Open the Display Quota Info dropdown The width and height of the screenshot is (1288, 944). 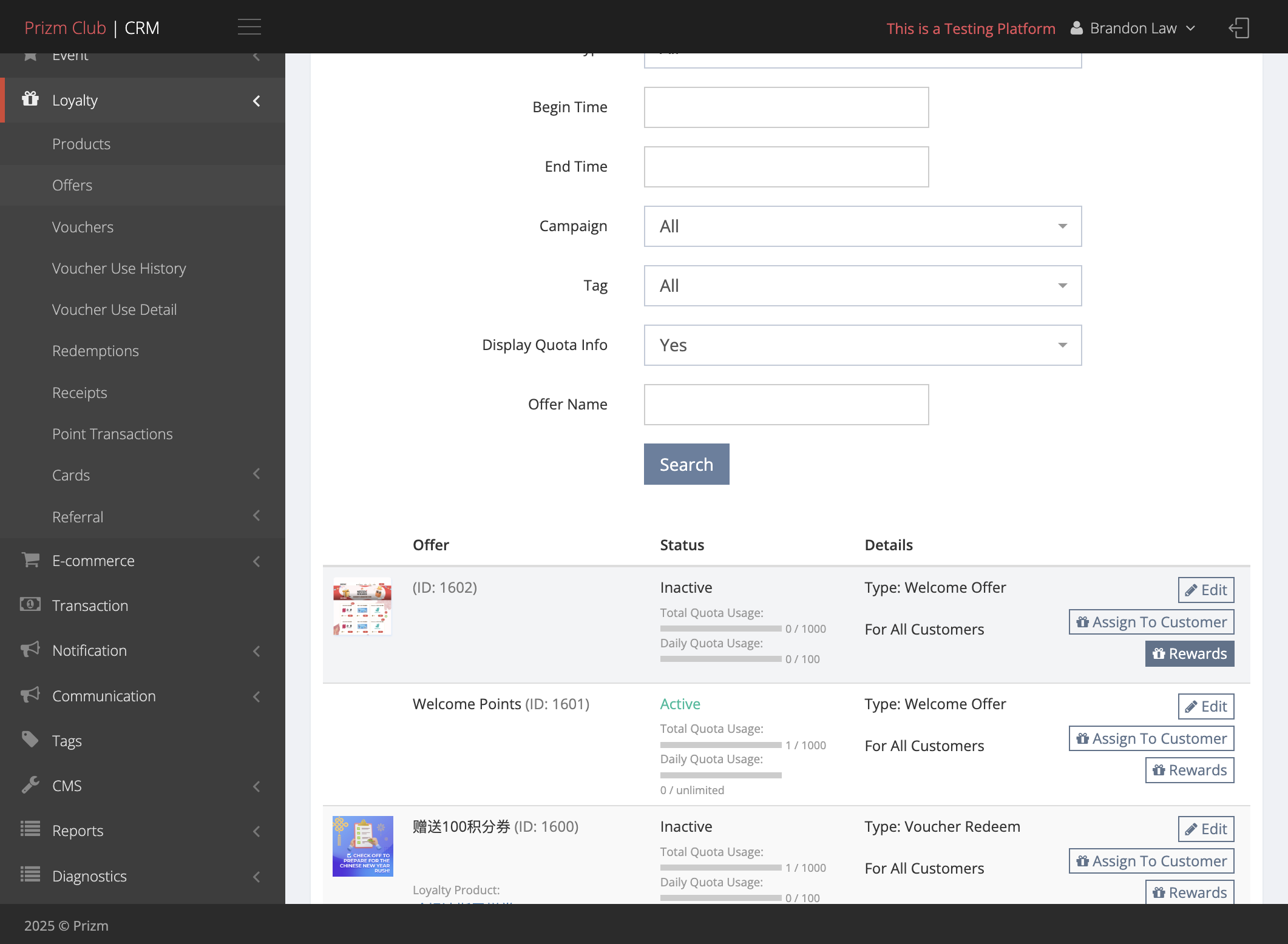(x=863, y=345)
